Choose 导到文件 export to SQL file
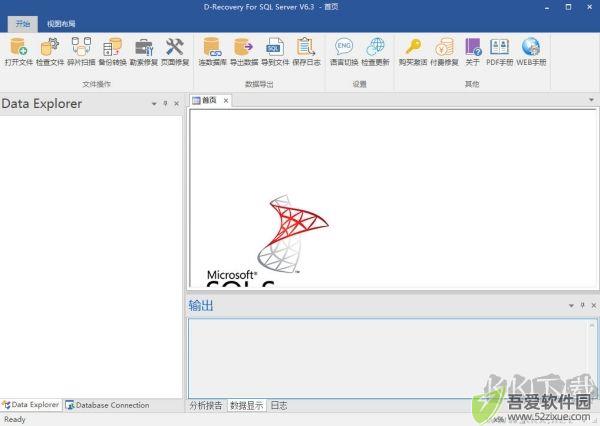600x426 pixels. 275,52
